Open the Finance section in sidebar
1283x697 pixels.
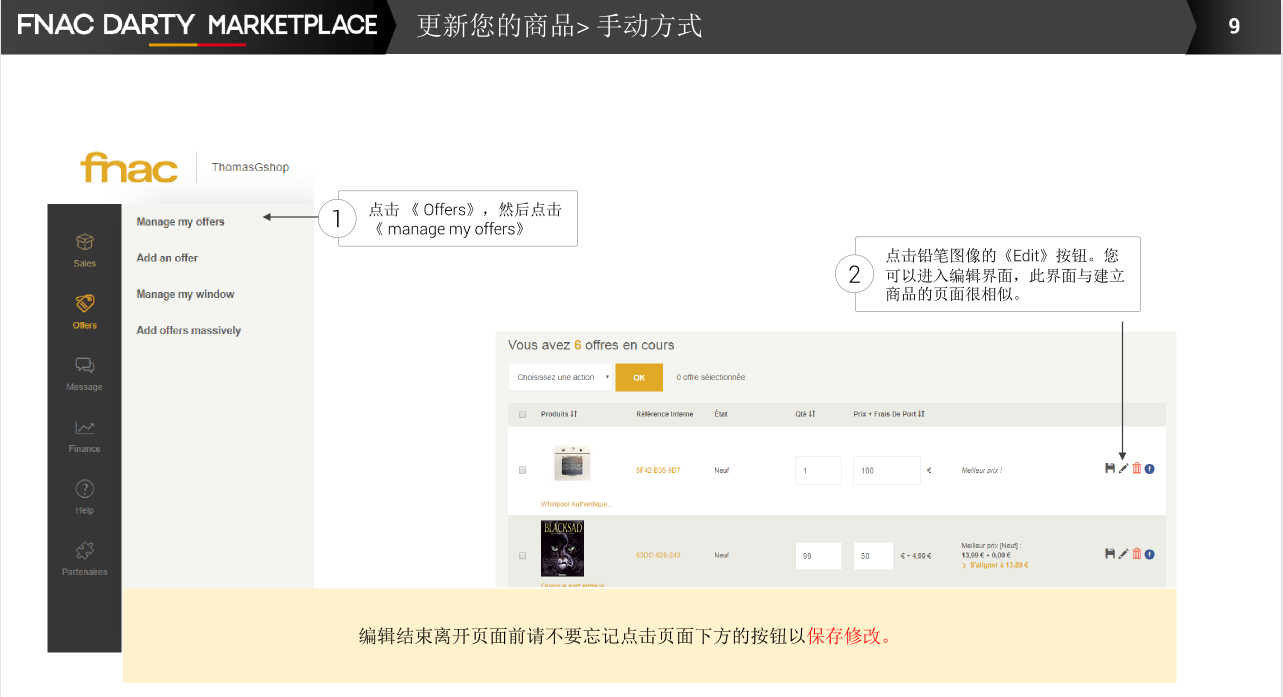(85, 436)
